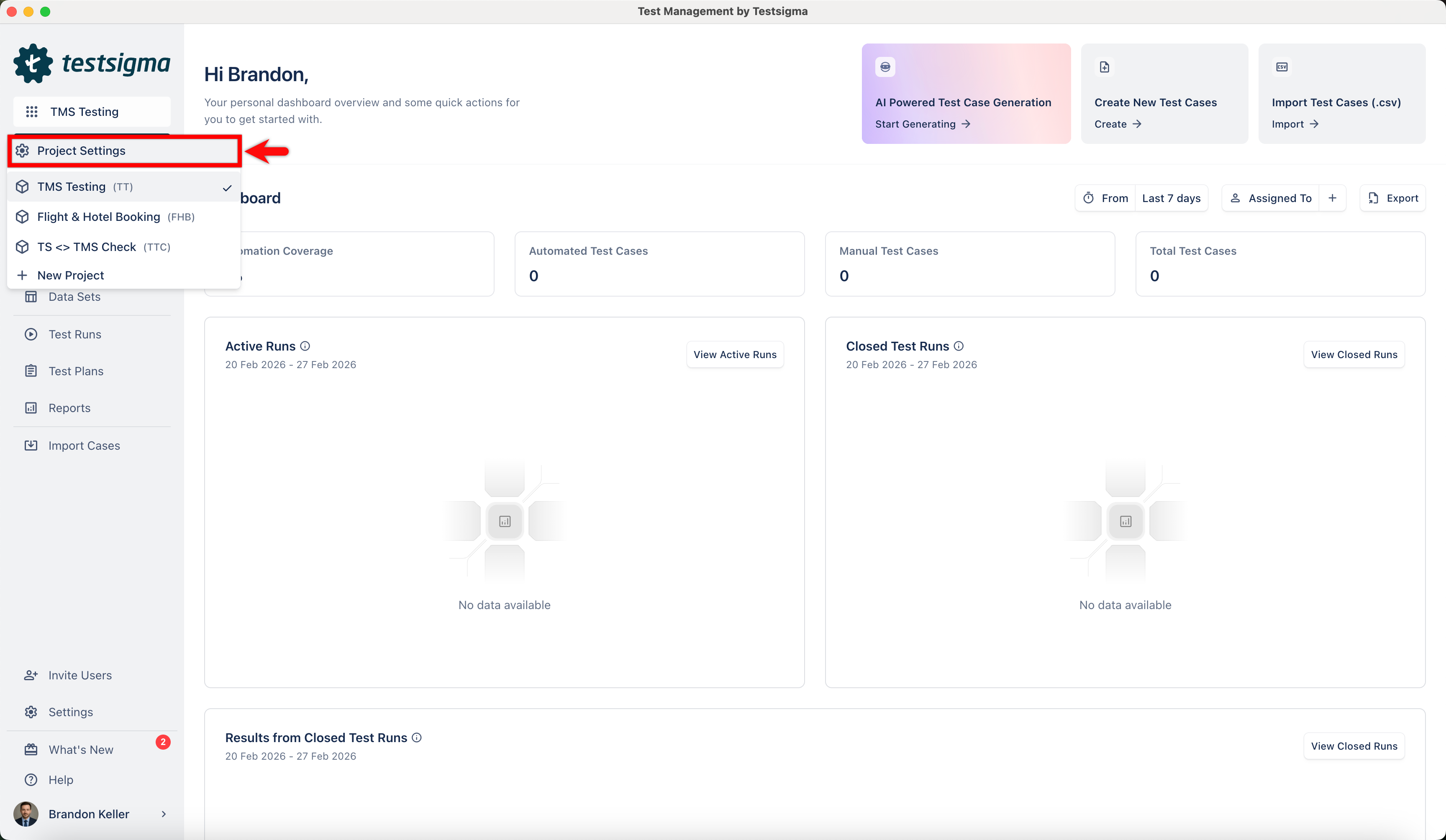
Task: Select the Test Plans sidebar icon
Action: 31,371
